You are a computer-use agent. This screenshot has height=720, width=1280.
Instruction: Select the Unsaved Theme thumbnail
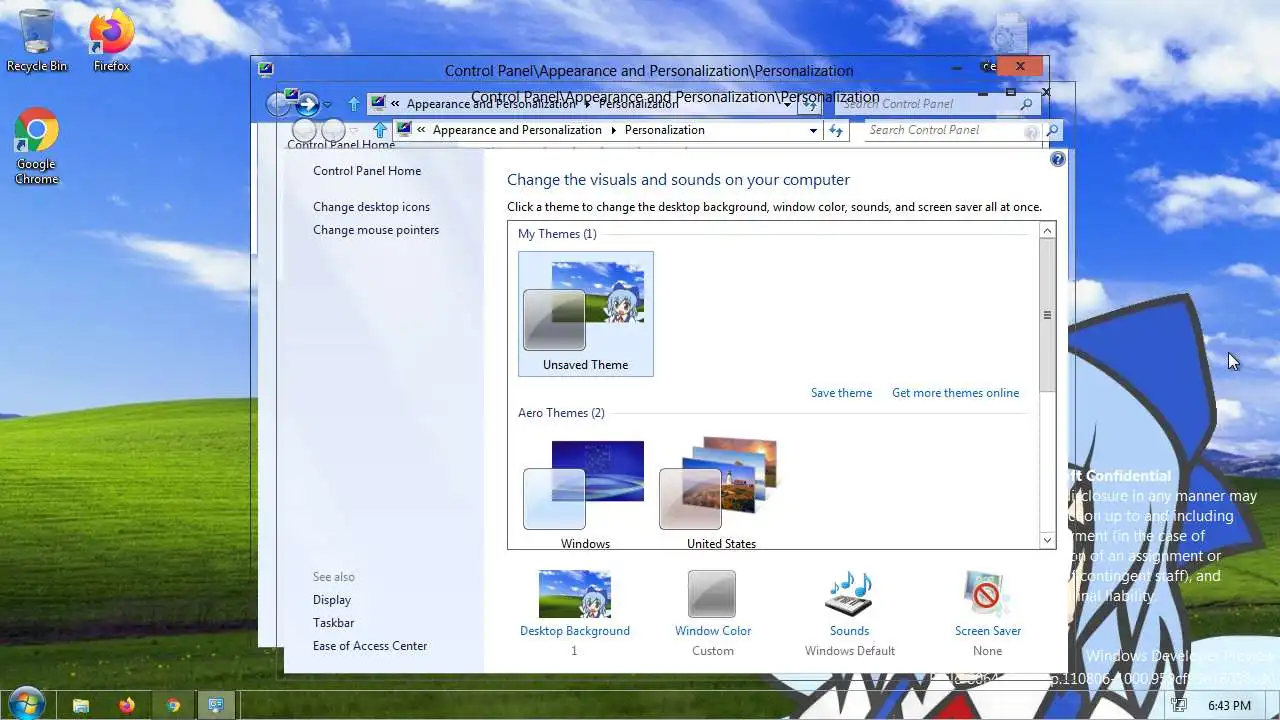point(586,314)
